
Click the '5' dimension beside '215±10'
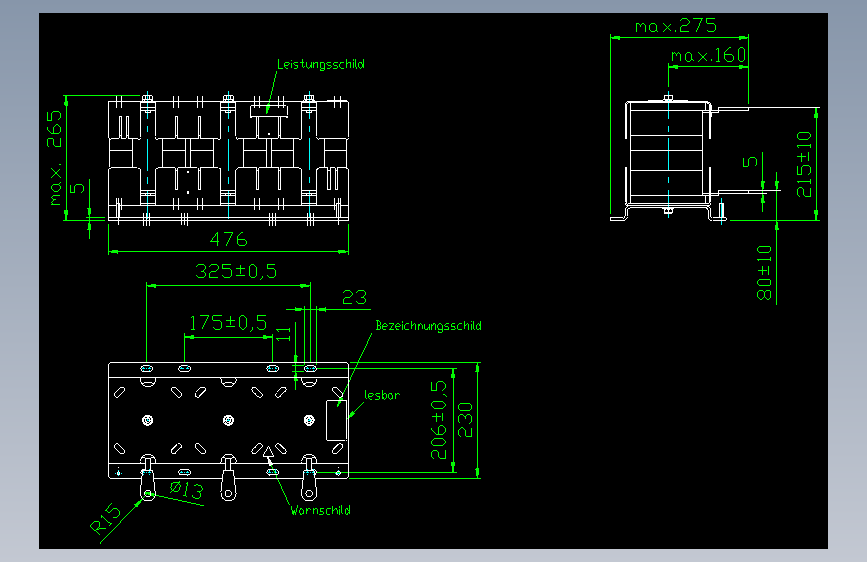(x=750, y=162)
